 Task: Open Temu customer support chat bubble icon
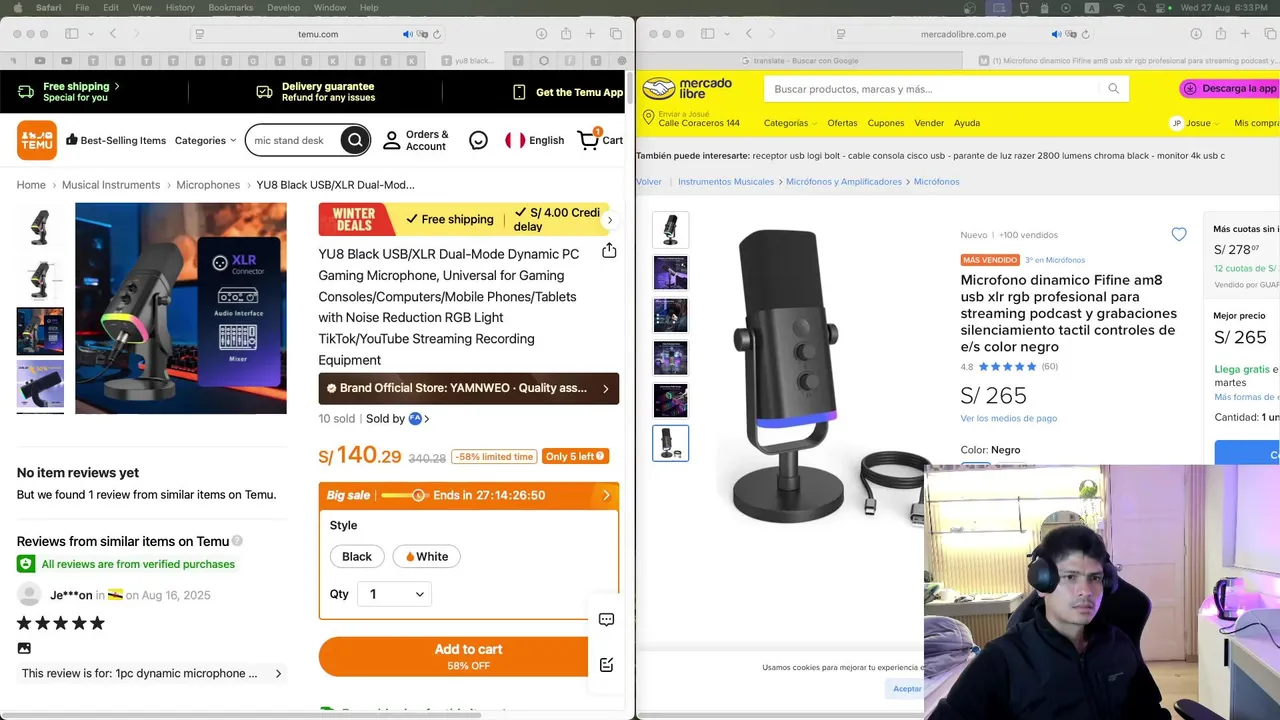tap(479, 141)
